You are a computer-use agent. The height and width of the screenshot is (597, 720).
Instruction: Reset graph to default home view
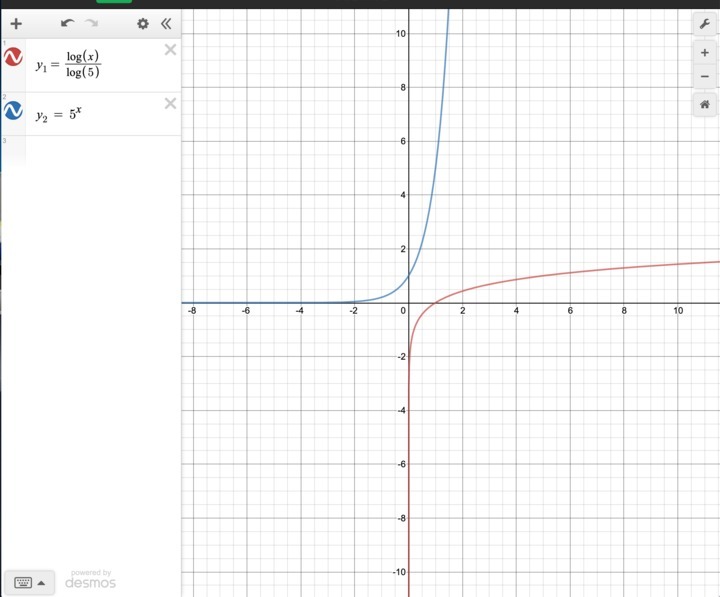pyautogui.click(x=704, y=103)
